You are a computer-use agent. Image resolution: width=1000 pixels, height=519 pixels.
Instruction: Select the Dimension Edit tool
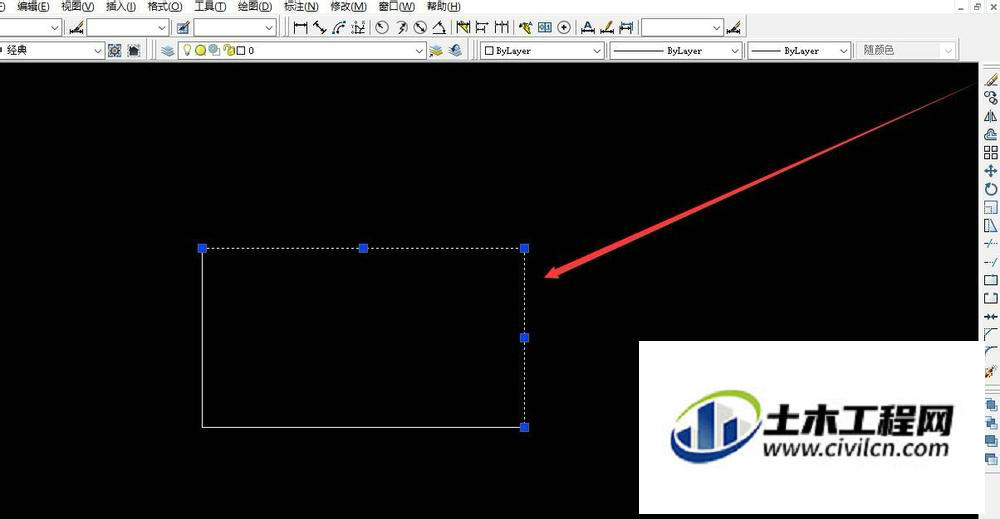(607, 27)
